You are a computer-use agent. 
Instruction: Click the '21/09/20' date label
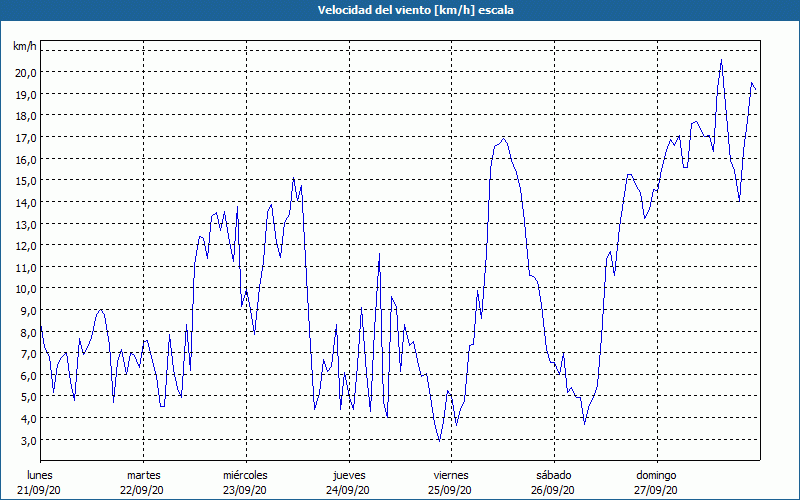click(x=39, y=490)
